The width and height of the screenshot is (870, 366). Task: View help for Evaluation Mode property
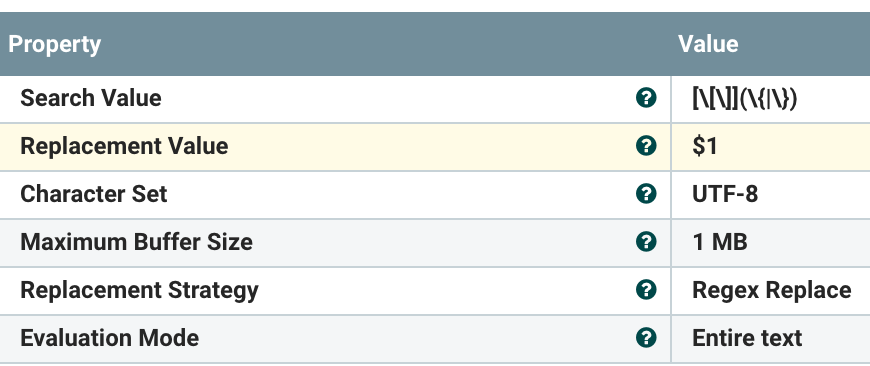pyautogui.click(x=646, y=338)
